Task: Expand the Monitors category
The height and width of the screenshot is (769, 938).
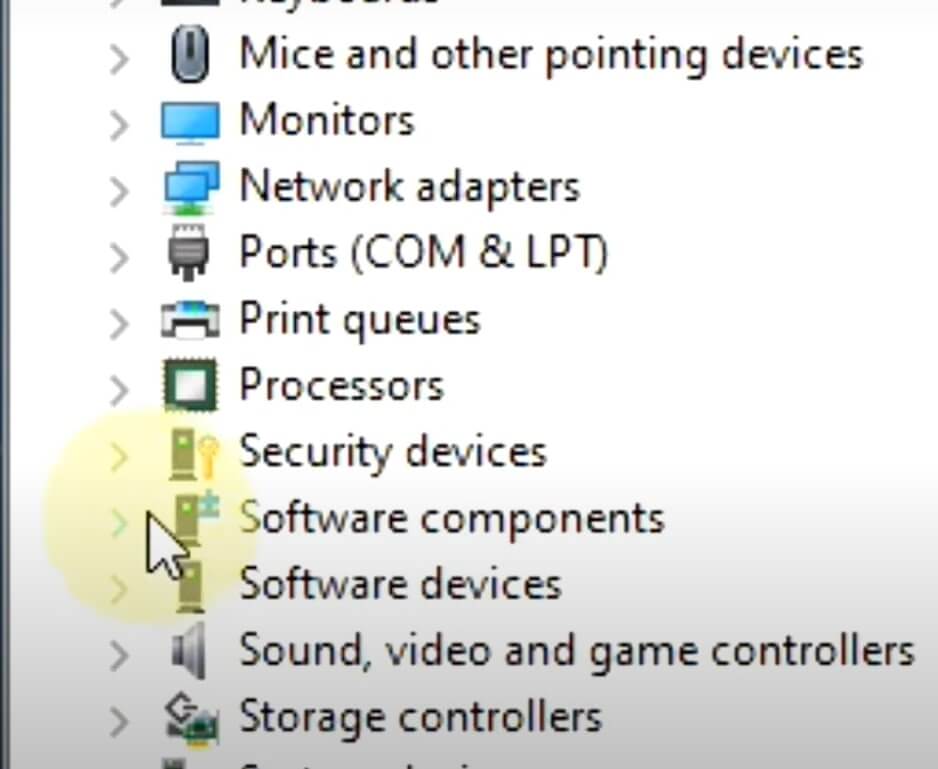Action: click(x=118, y=120)
